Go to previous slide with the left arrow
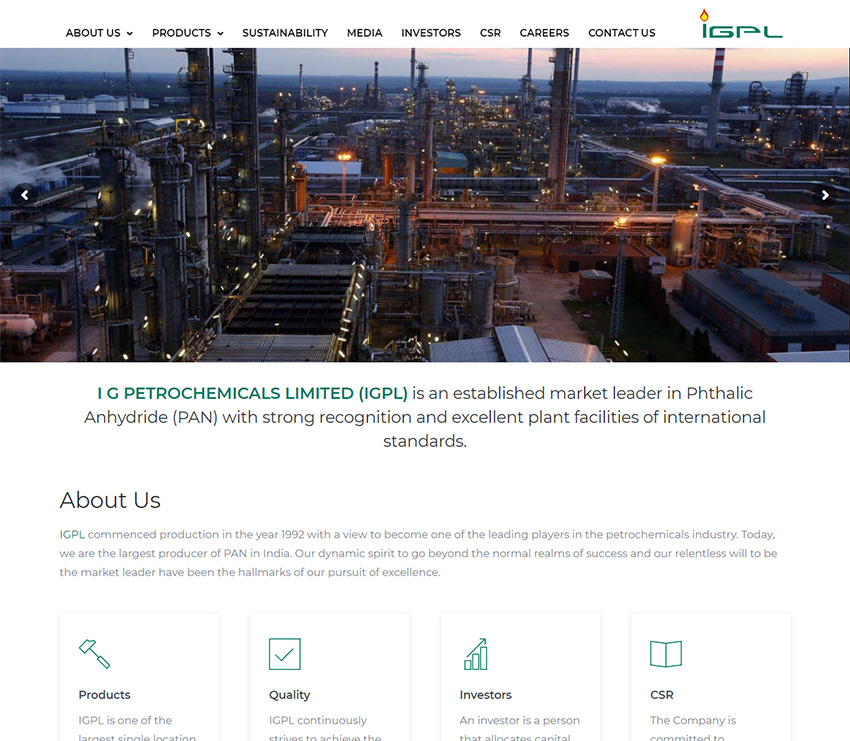The width and height of the screenshot is (850, 741). [x=24, y=195]
